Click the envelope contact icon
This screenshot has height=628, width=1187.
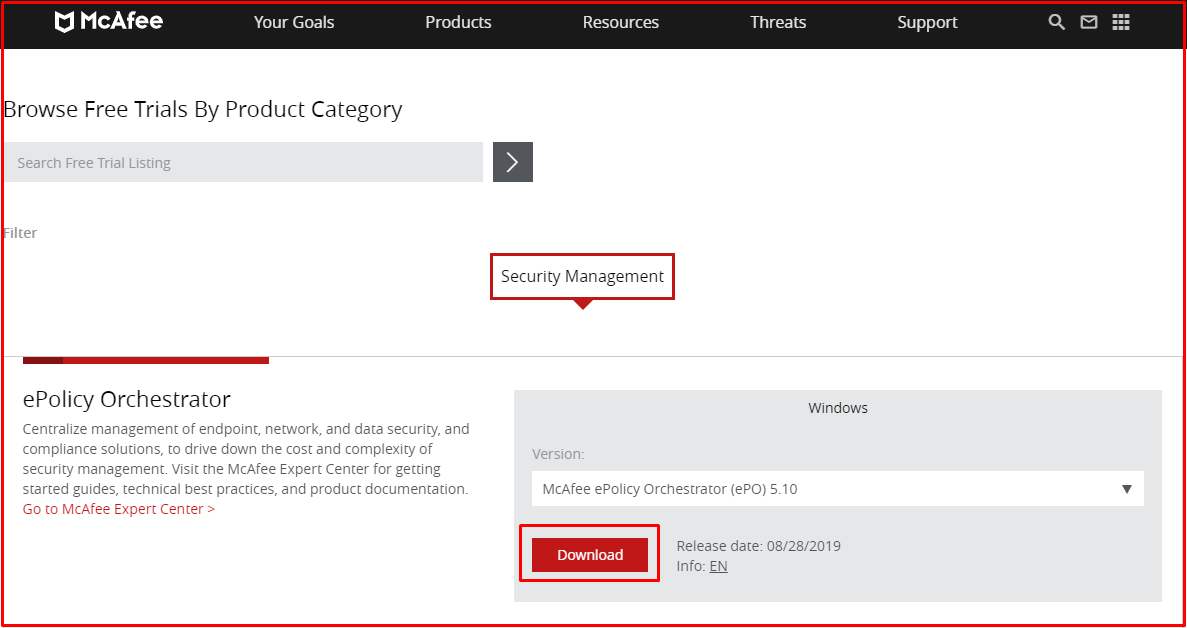point(1089,22)
